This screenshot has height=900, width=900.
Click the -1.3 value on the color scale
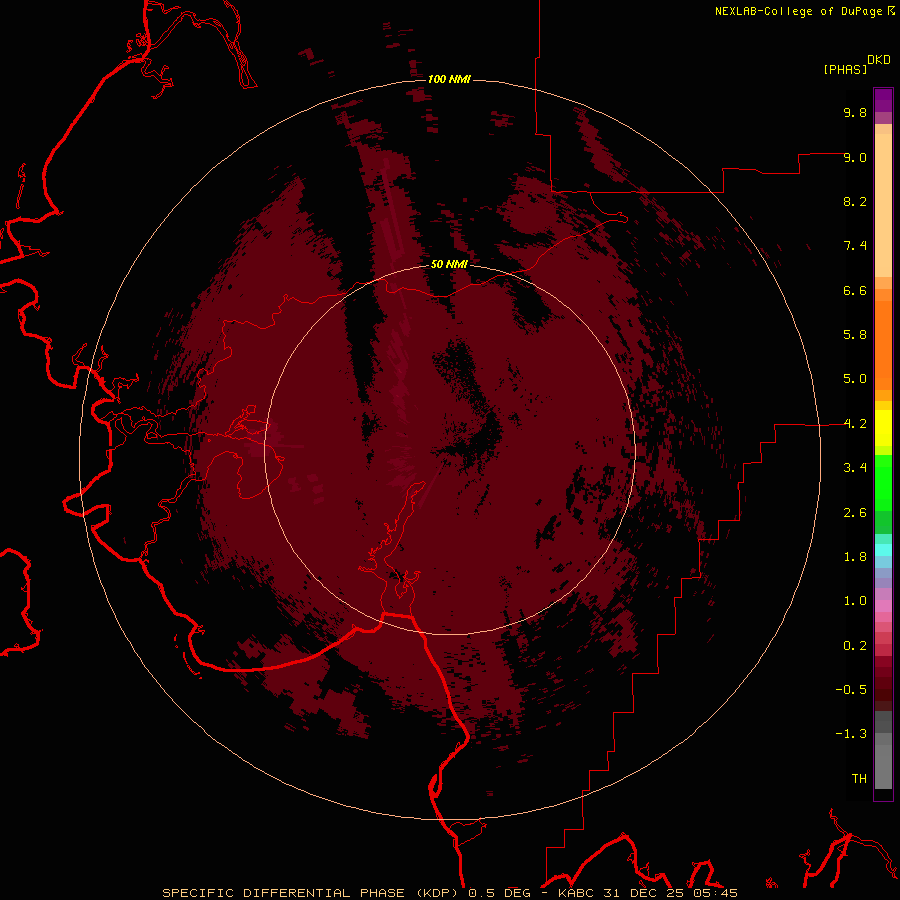(x=851, y=734)
